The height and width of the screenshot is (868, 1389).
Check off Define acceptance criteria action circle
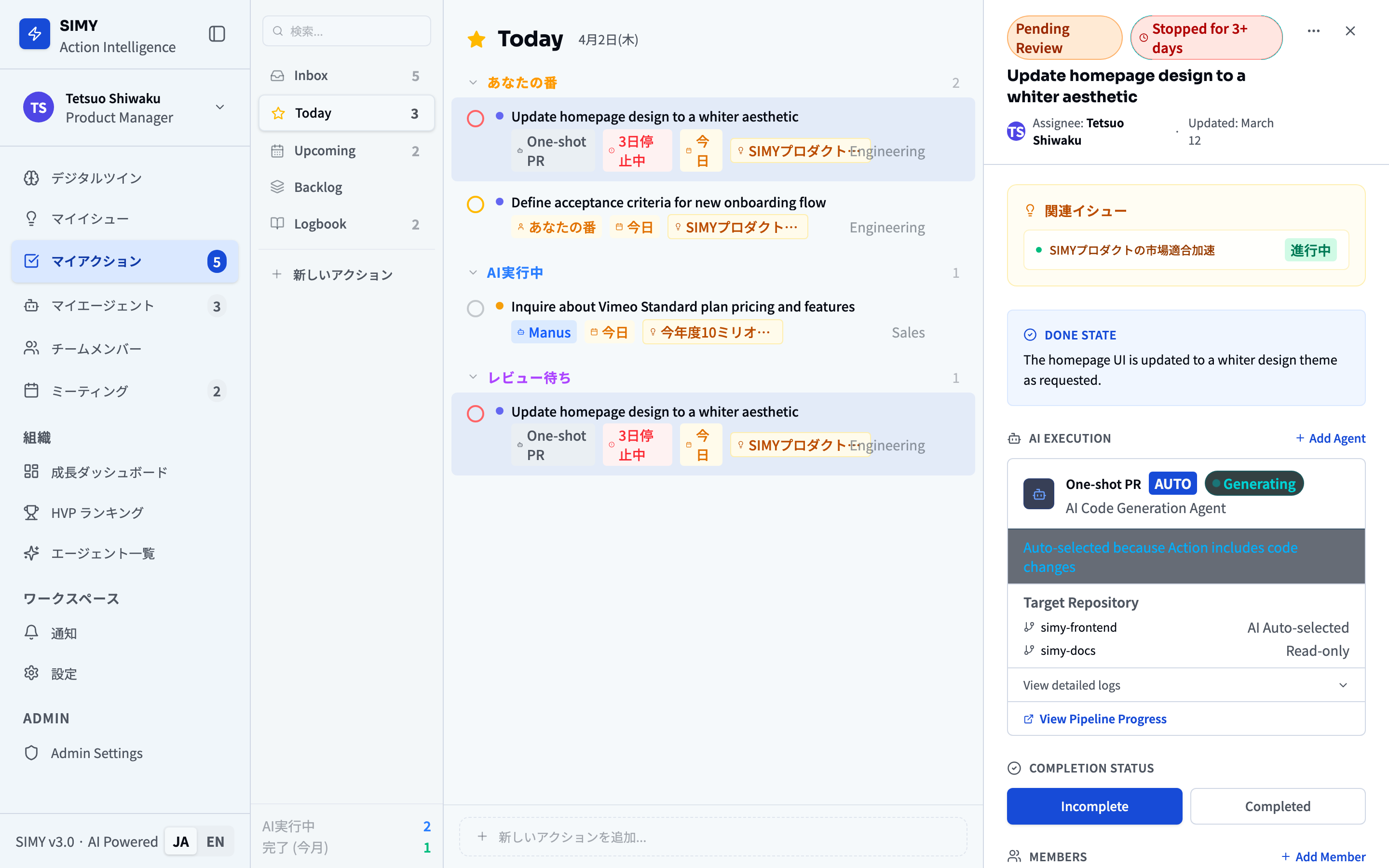pyautogui.click(x=475, y=204)
